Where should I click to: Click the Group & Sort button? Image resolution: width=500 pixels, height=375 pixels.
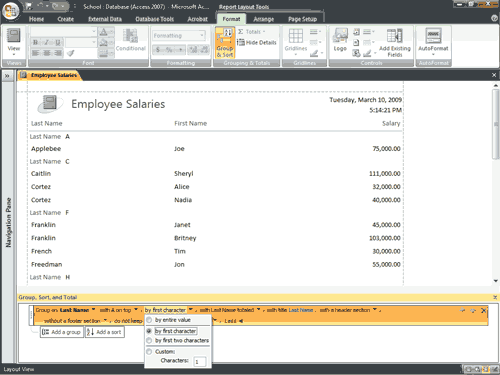[225, 42]
